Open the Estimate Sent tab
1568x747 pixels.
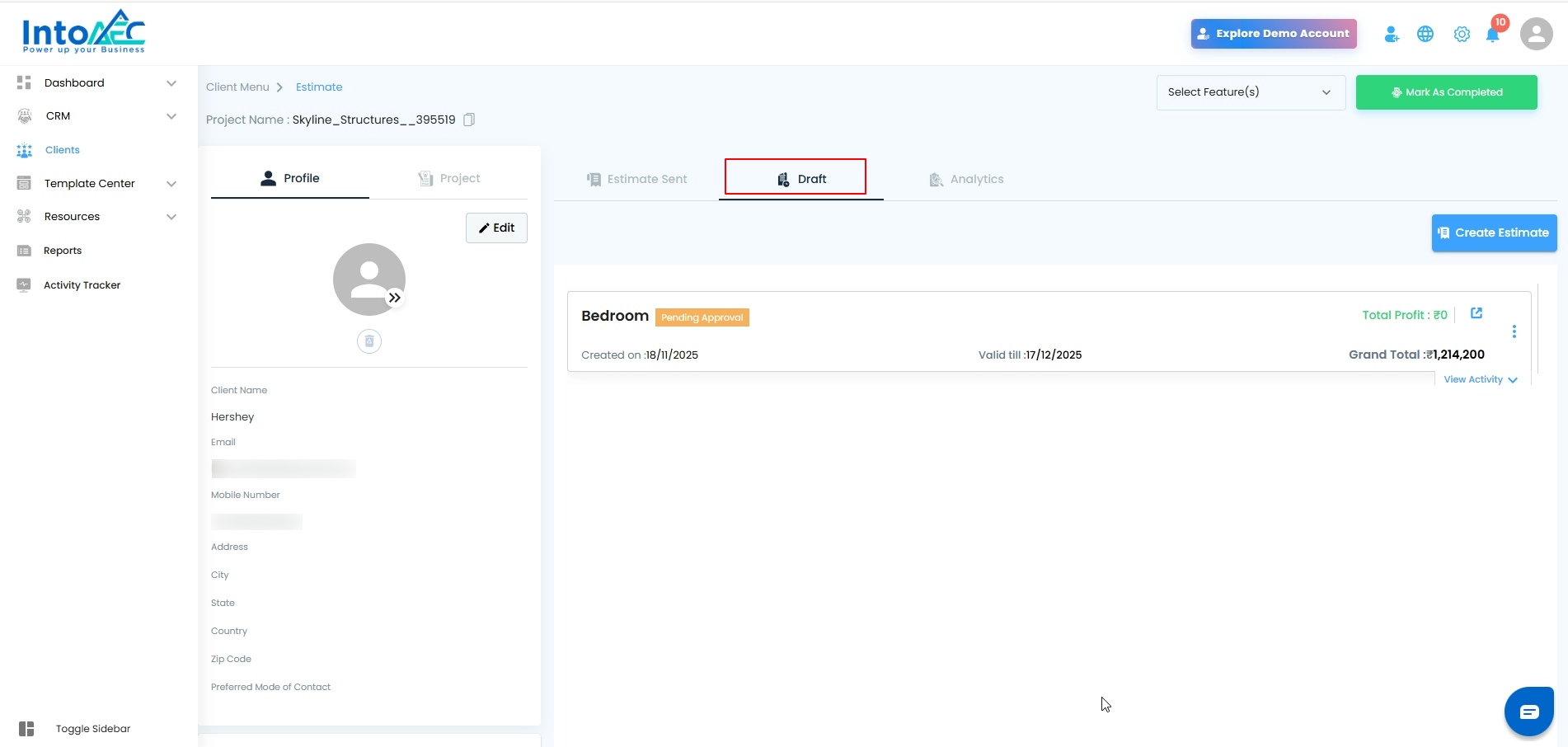[x=636, y=179]
